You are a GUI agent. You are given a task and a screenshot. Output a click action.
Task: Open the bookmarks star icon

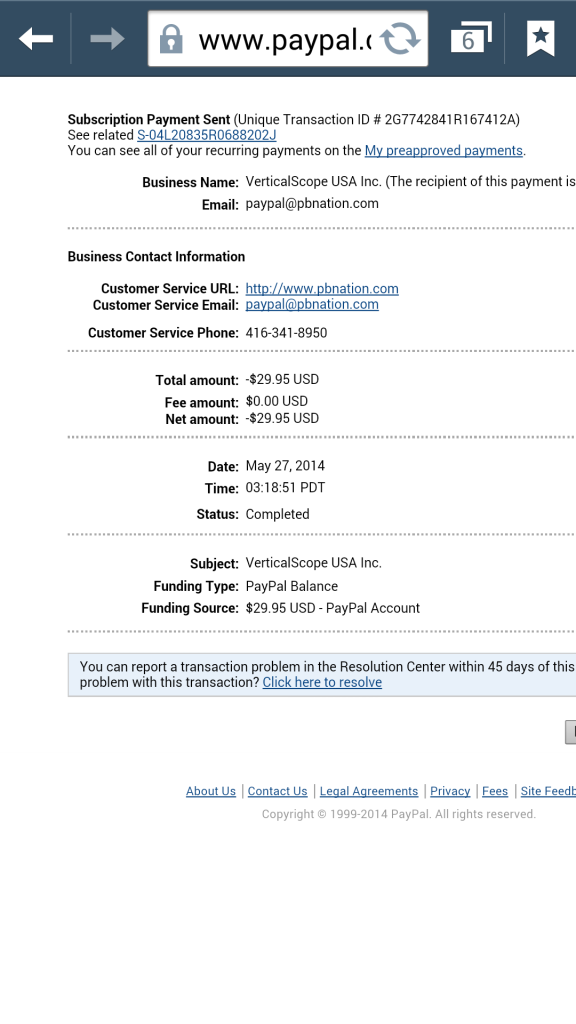[x=541, y=38]
